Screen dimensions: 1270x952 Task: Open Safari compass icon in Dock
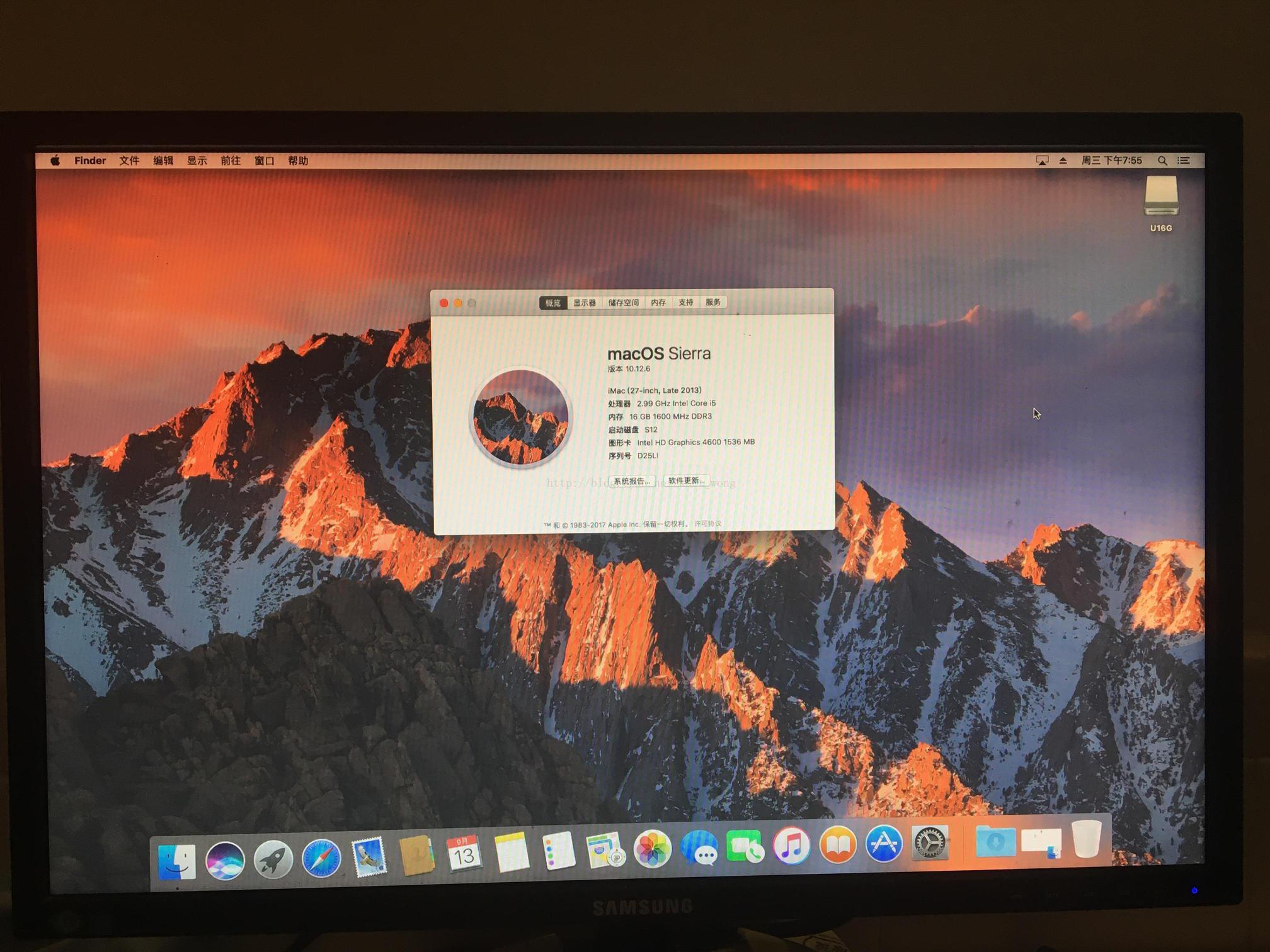321,858
